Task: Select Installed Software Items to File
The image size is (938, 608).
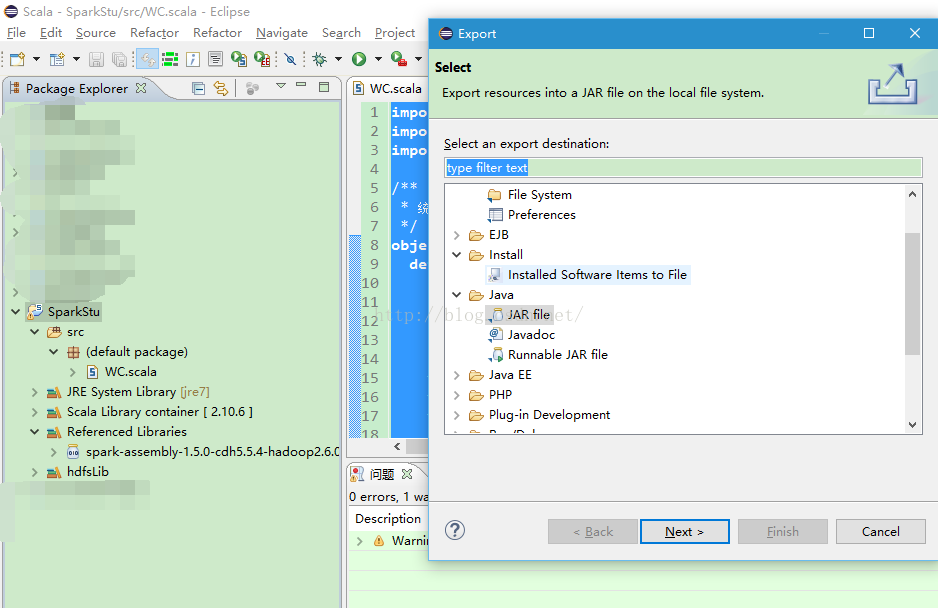Action: [x=597, y=275]
